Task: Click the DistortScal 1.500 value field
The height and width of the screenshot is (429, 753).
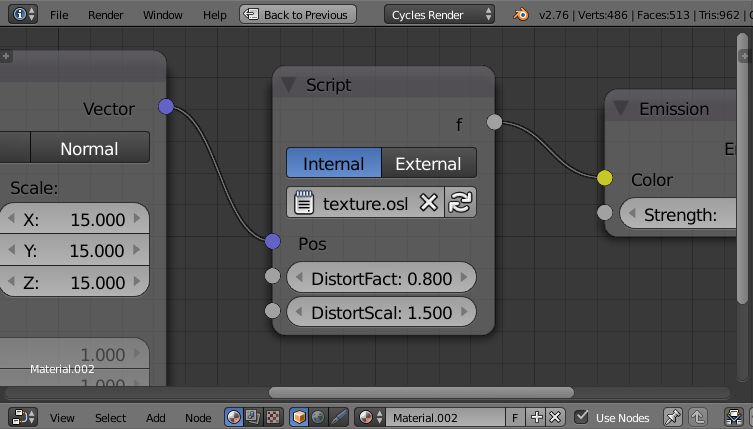Action: [x=381, y=312]
